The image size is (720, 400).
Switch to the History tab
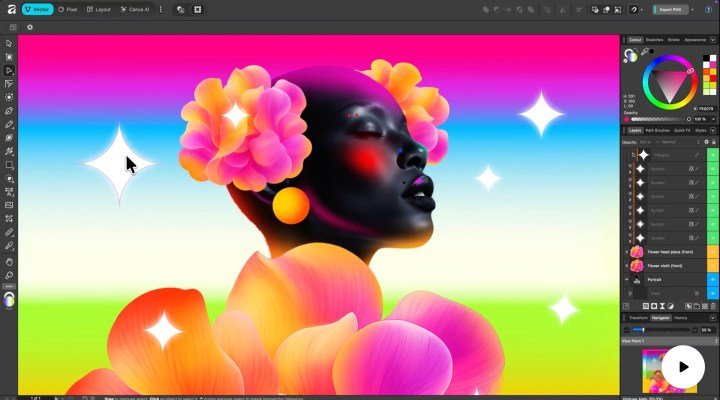click(x=681, y=318)
